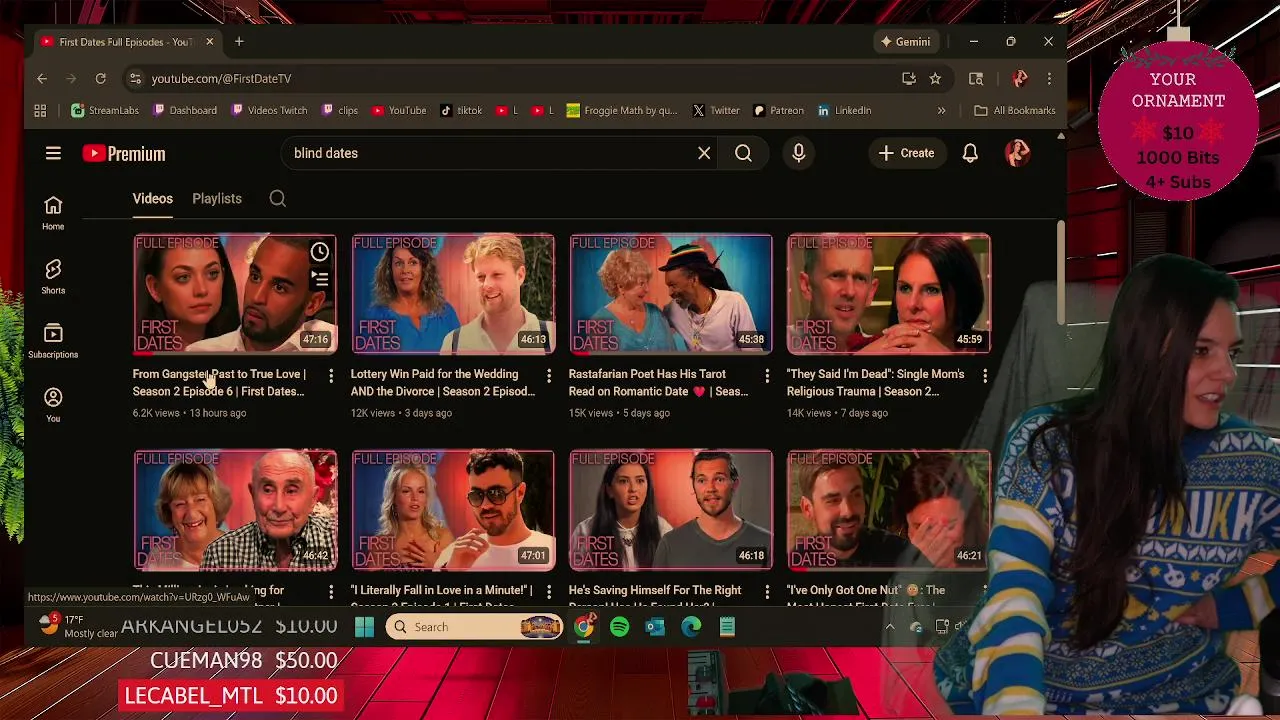Image resolution: width=1280 pixels, height=720 pixels.
Task: Open the Dashboard bookmark
Action: point(185,111)
